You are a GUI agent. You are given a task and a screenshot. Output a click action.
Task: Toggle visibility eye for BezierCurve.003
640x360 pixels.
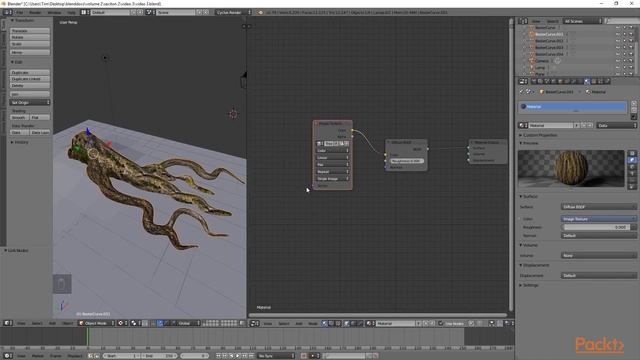tap(618, 47)
